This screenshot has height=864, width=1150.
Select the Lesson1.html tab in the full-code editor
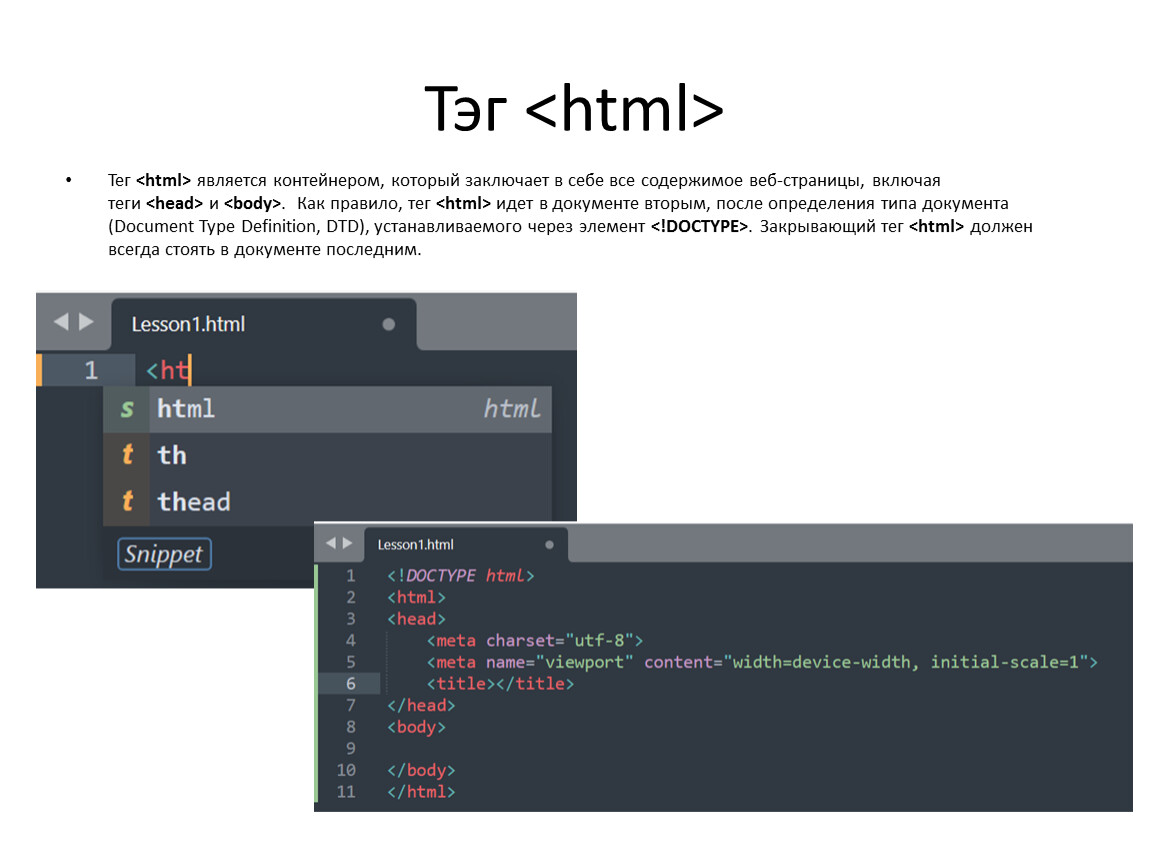coord(415,545)
